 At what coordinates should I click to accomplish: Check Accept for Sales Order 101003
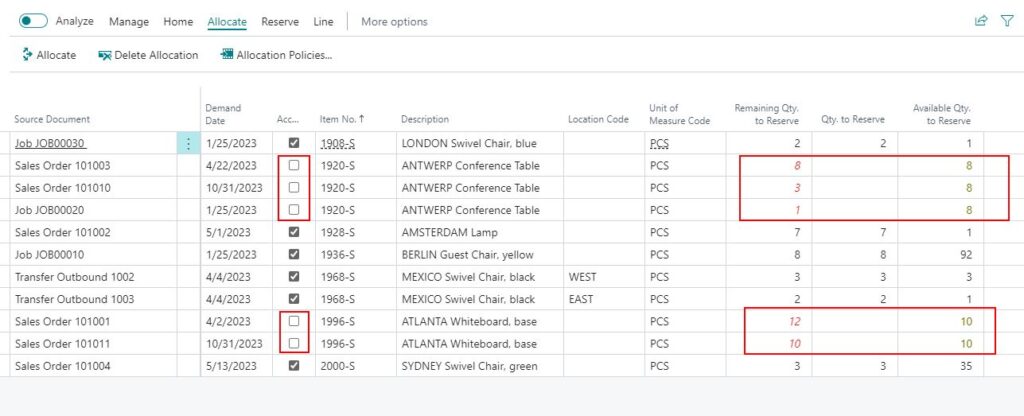coord(294,165)
